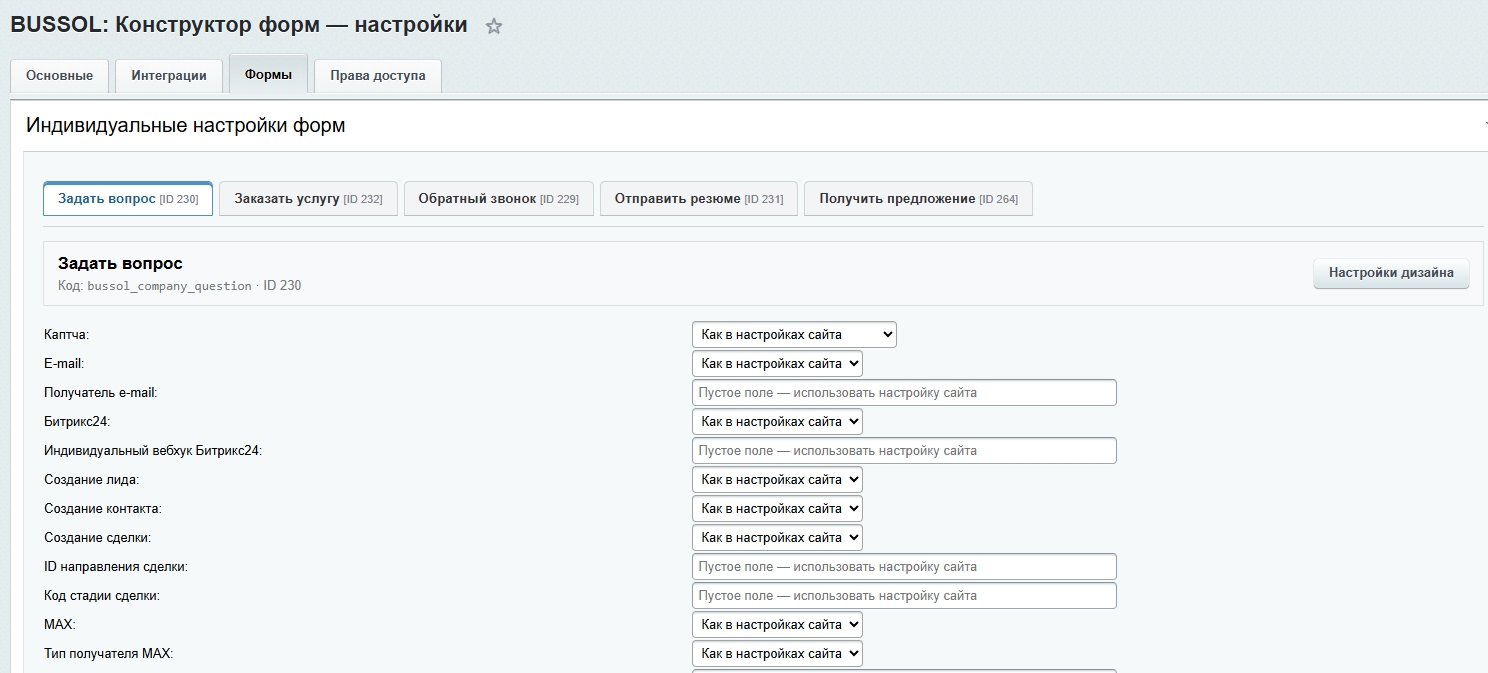Open the Интеграции tab
The height and width of the screenshot is (673, 1488).
pos(169,75)
